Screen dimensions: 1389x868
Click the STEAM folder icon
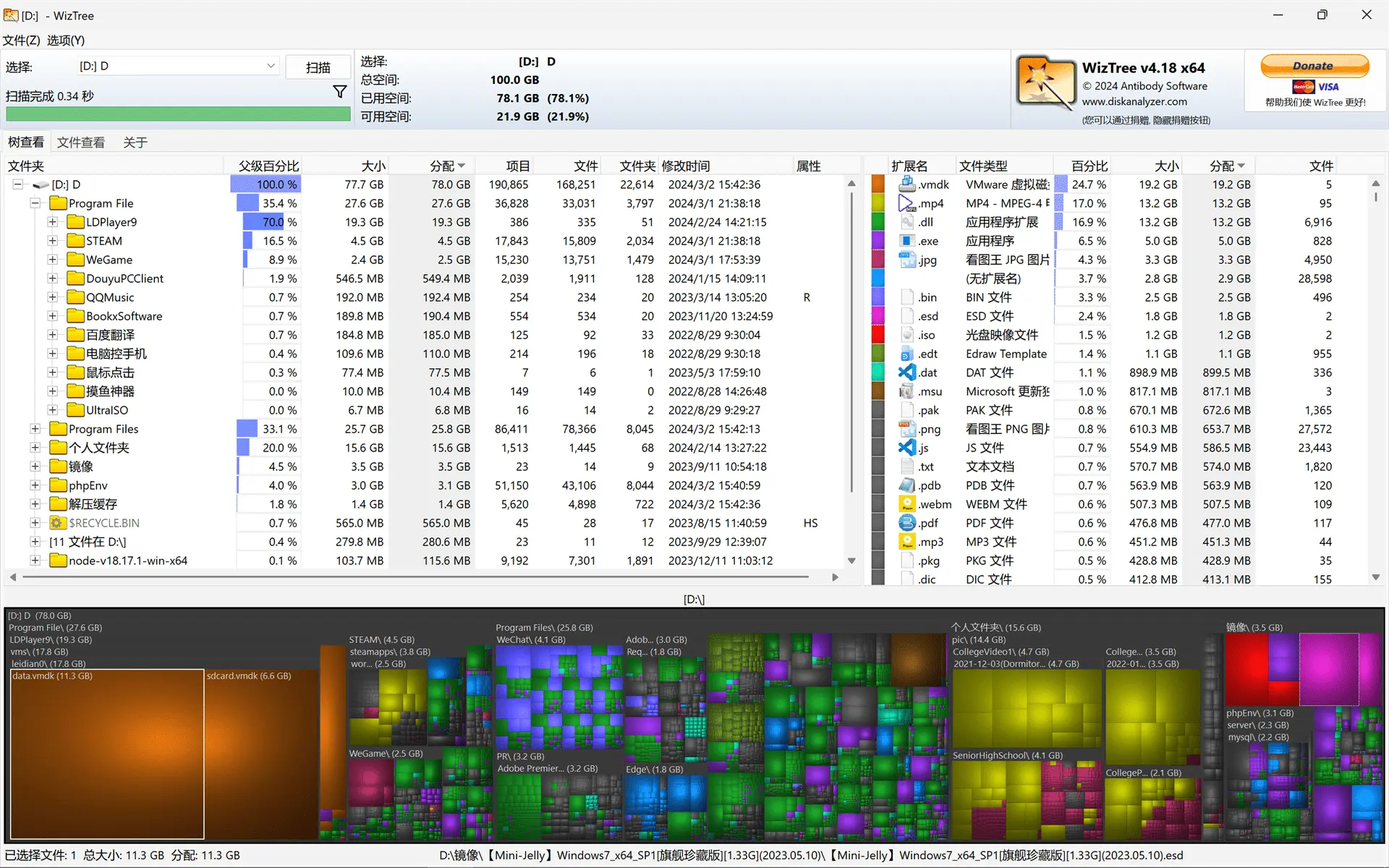75,241
